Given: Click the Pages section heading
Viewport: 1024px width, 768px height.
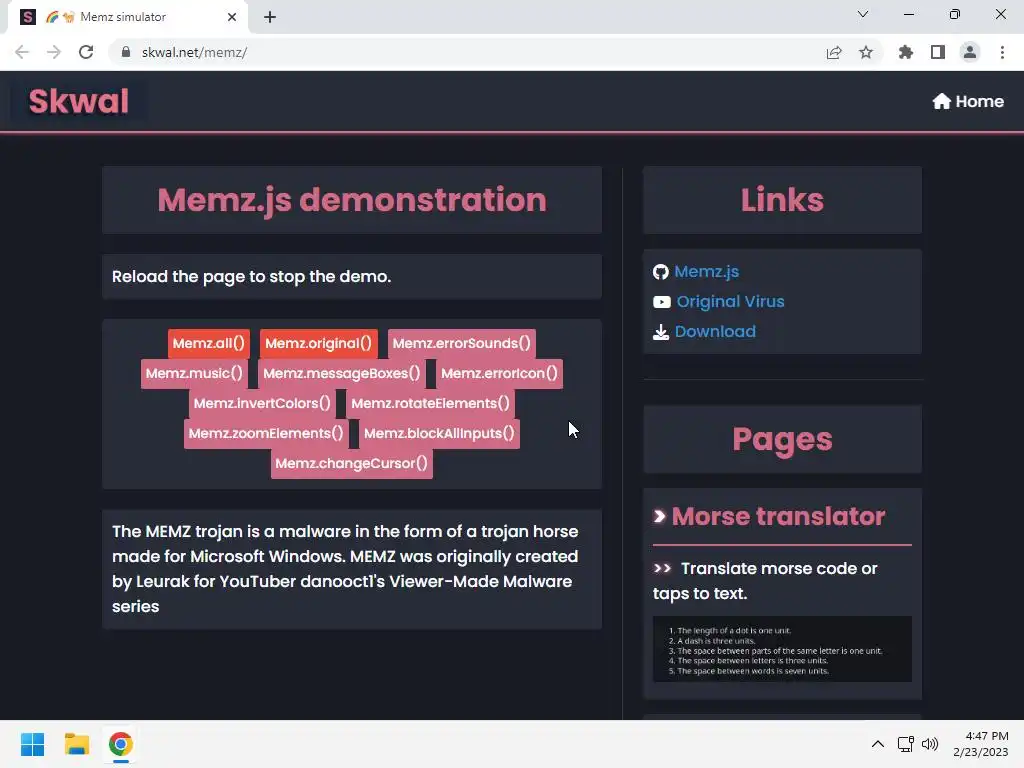Looking at the screenshot, I should click(782, 439).
